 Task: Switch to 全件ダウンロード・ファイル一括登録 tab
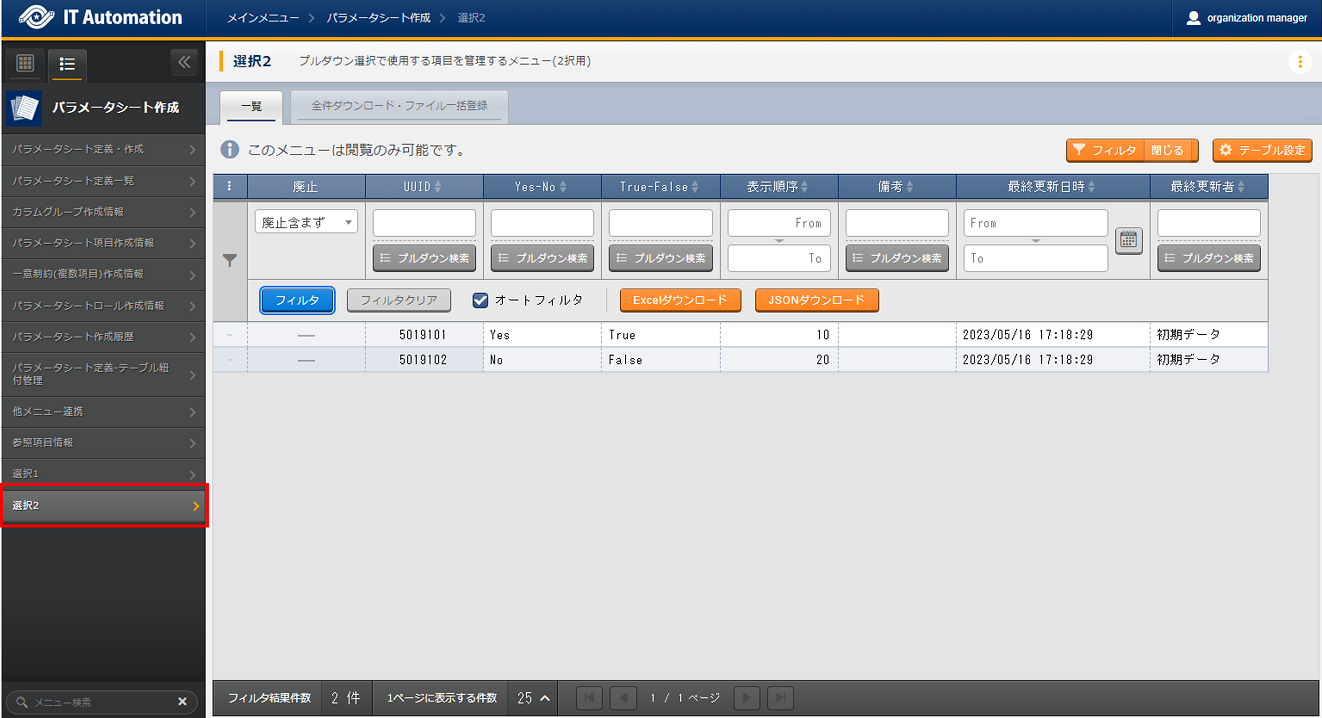coord(399,106)
